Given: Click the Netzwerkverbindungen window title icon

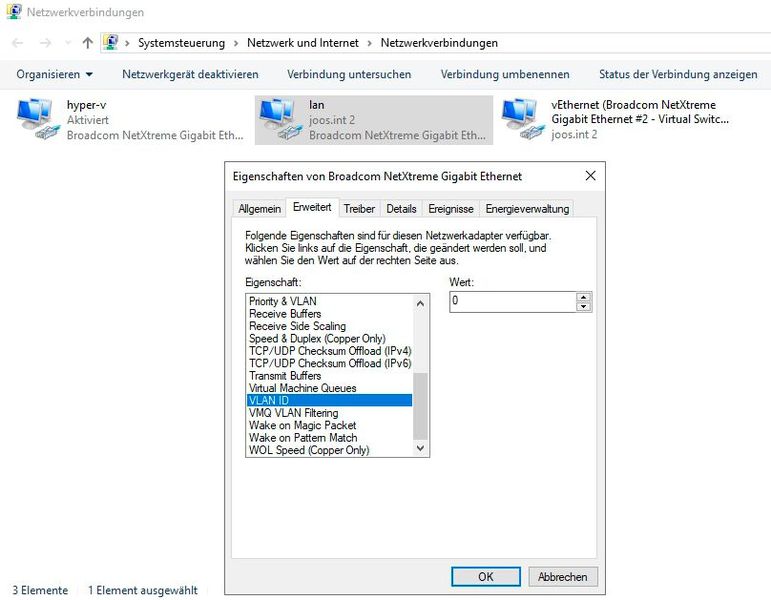Looking at the screenshot, I should 14,12.
